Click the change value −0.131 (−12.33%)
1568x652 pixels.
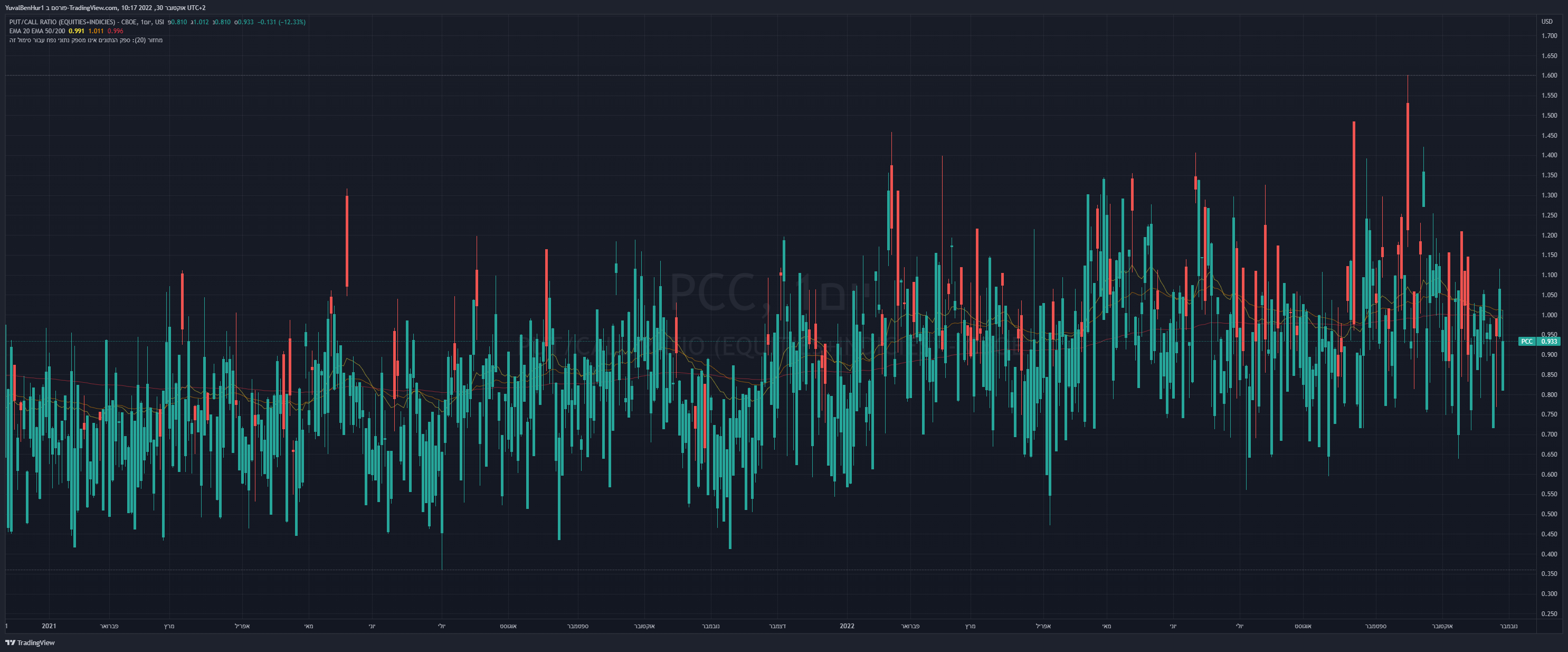click(x=281, y=22)
